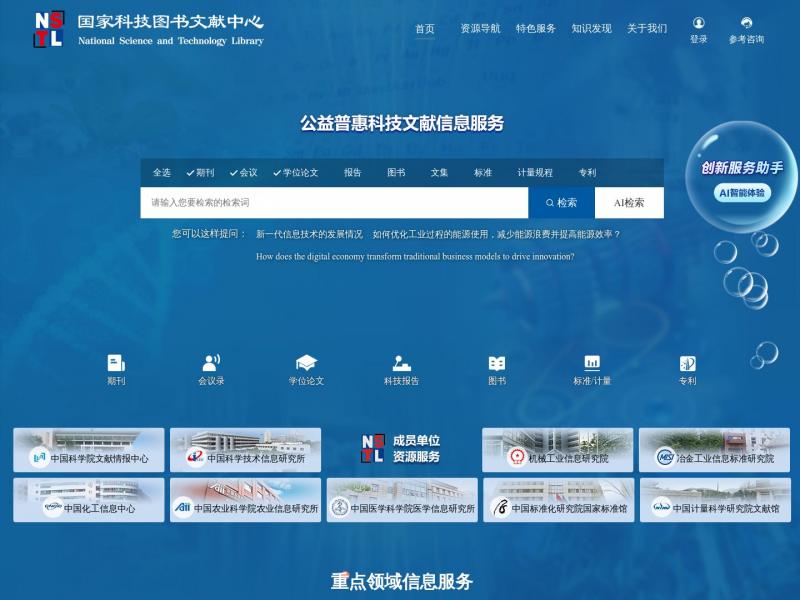Click the 冶金工业信息标准研究院 logo icon
Screen dimensions: 800x600
pos(665,458)
